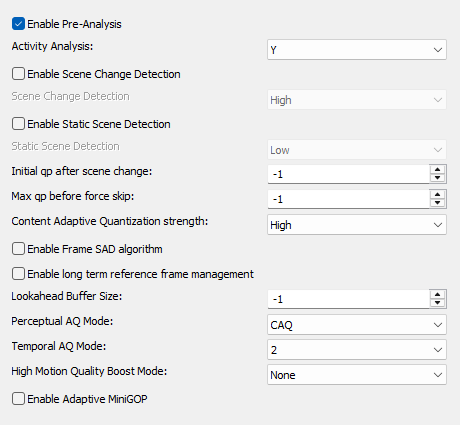Enable Static Scene Detection checkbox
460x425 pixels.
point(18,124)
